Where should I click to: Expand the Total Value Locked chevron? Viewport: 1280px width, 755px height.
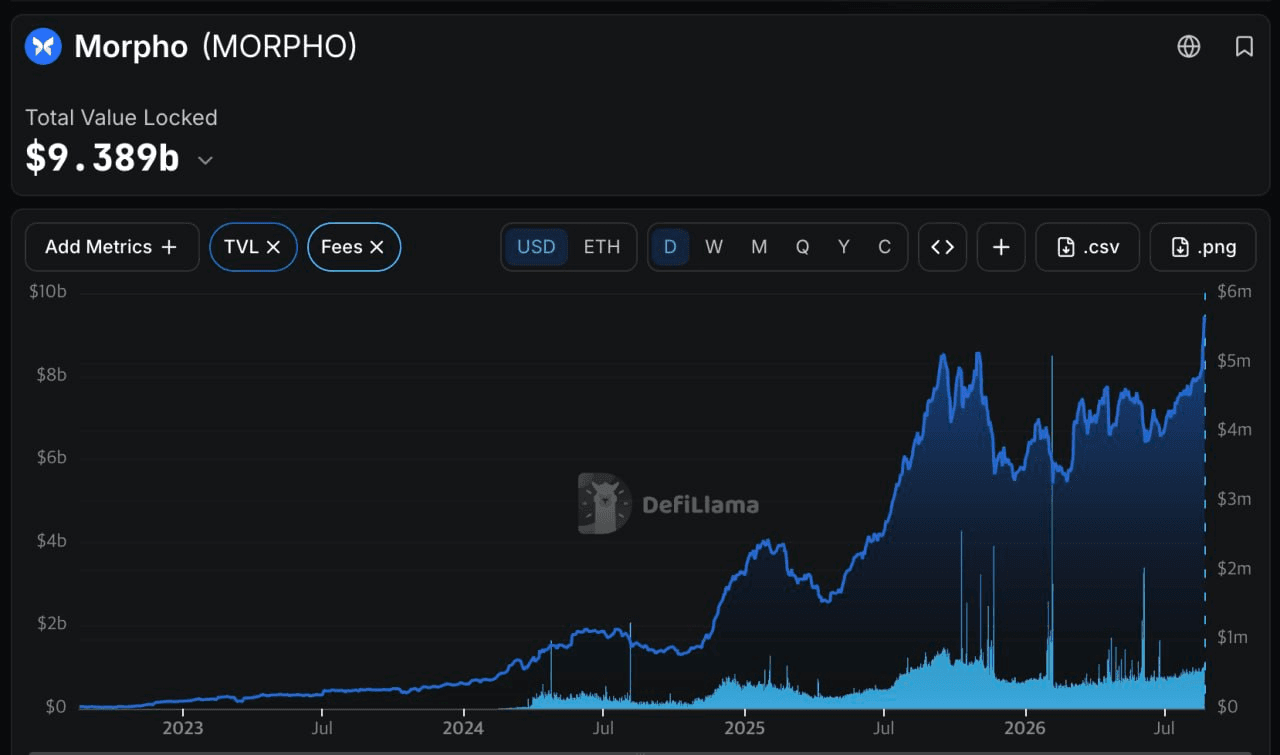pyautogui.click(x=205, y=160)
